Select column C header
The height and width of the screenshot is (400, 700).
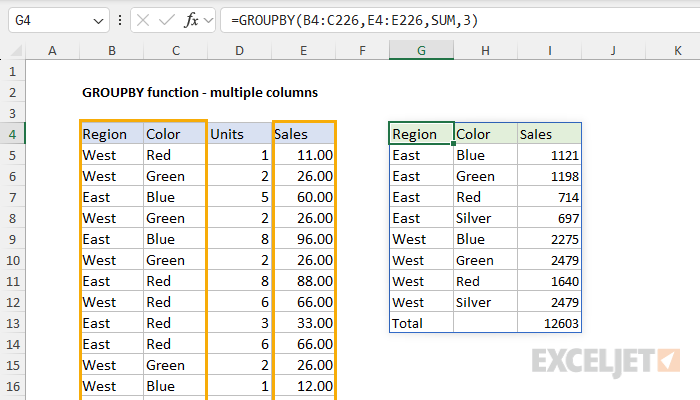tap(176, 50)
